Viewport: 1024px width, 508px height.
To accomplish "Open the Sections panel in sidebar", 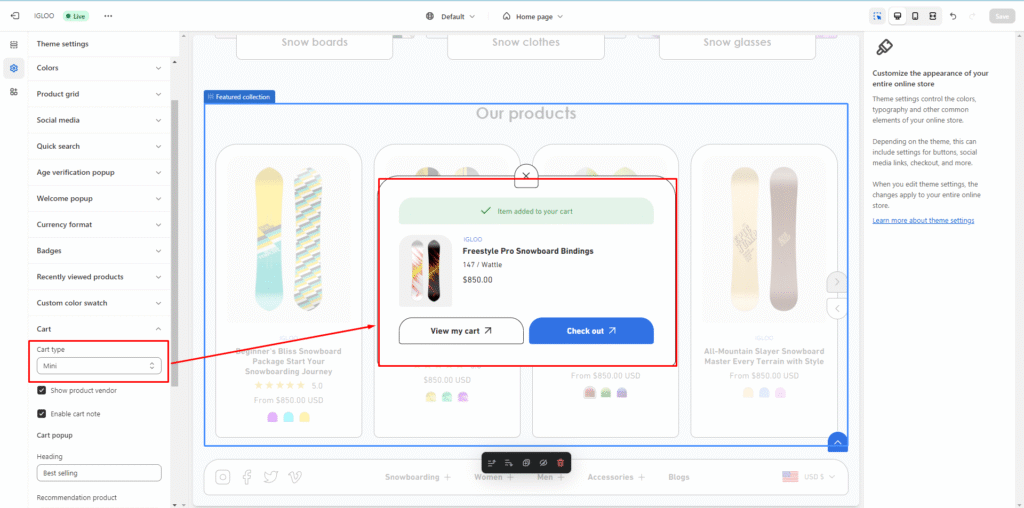I will pos(14,45).
